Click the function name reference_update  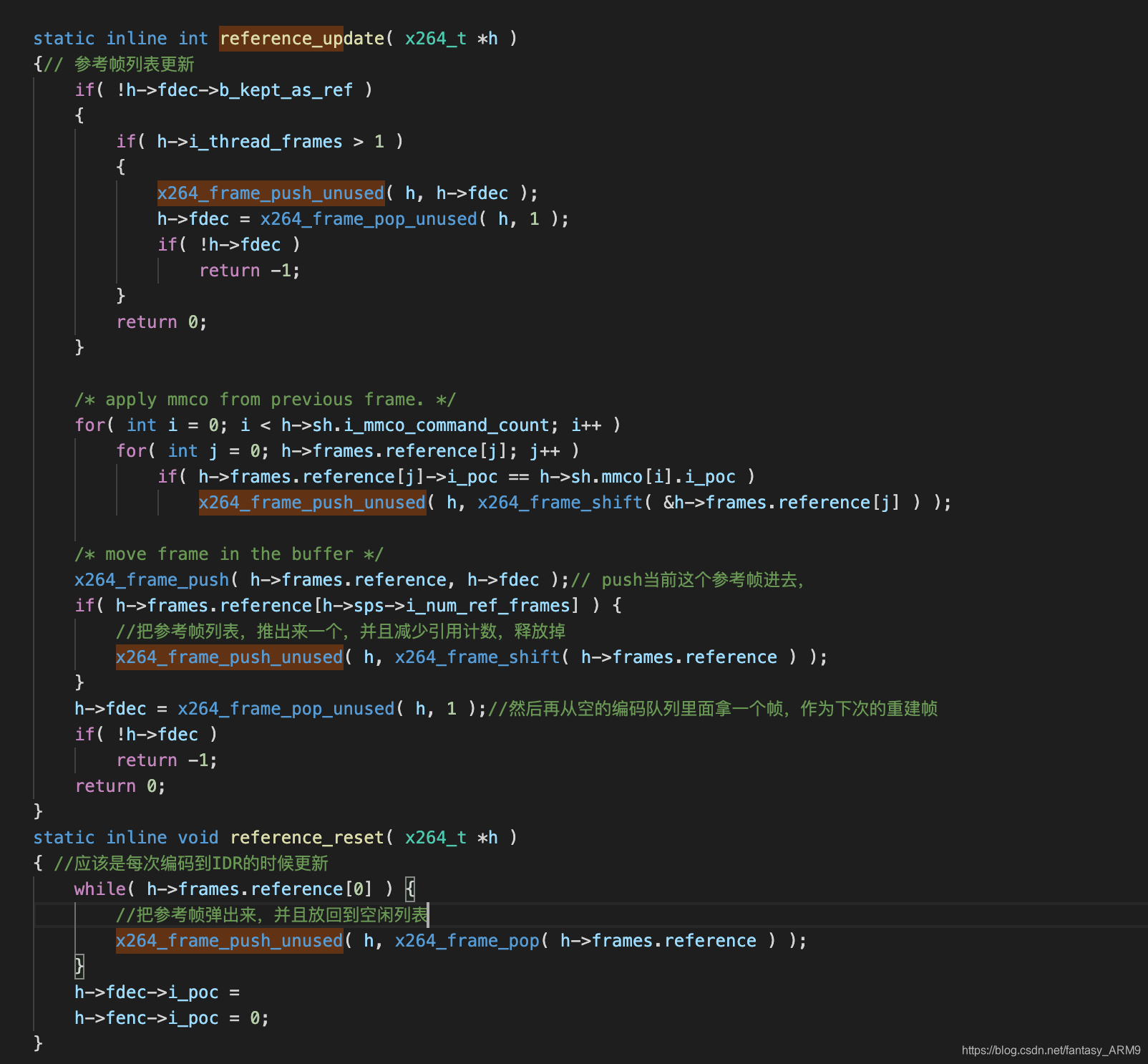302,39
